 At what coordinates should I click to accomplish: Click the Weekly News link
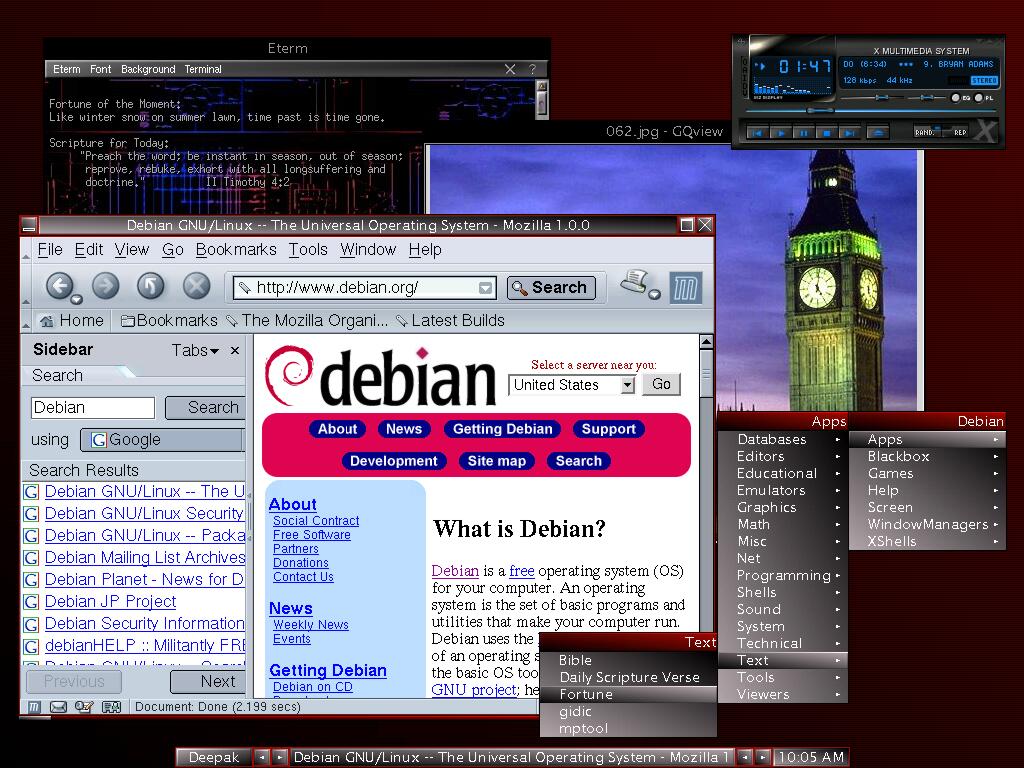[311, 625]
